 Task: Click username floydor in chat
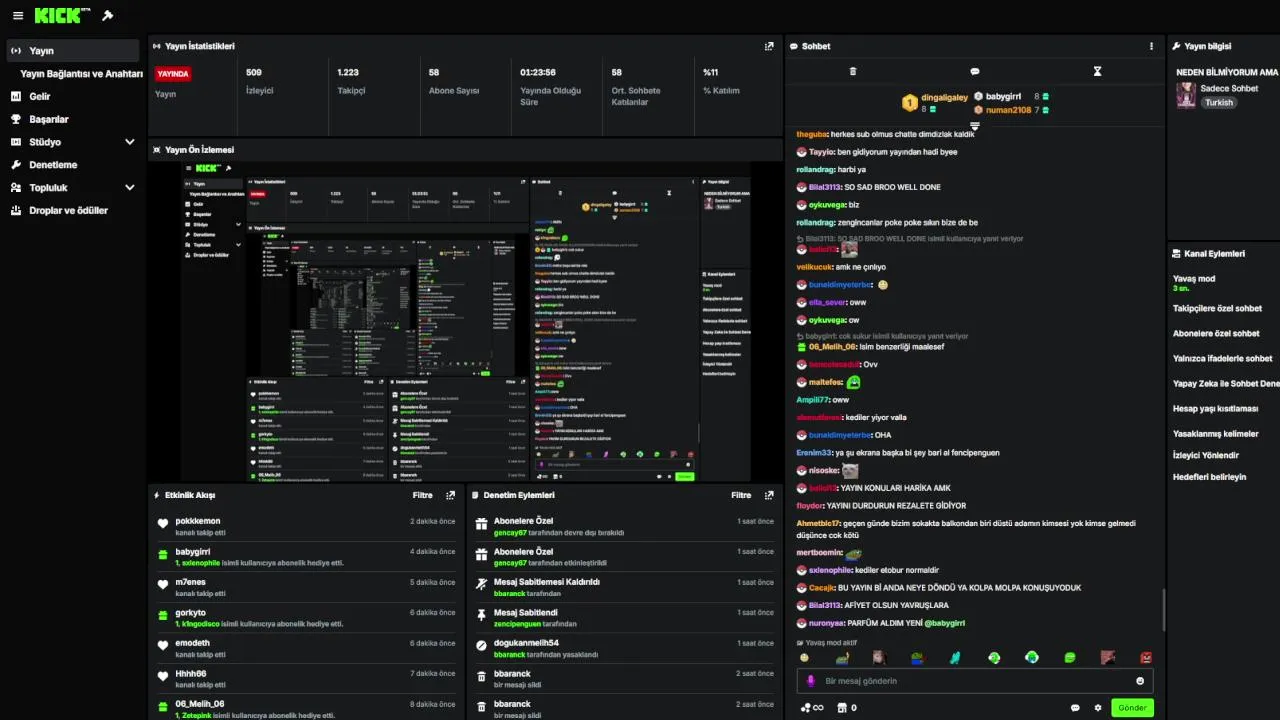point(810,506)
